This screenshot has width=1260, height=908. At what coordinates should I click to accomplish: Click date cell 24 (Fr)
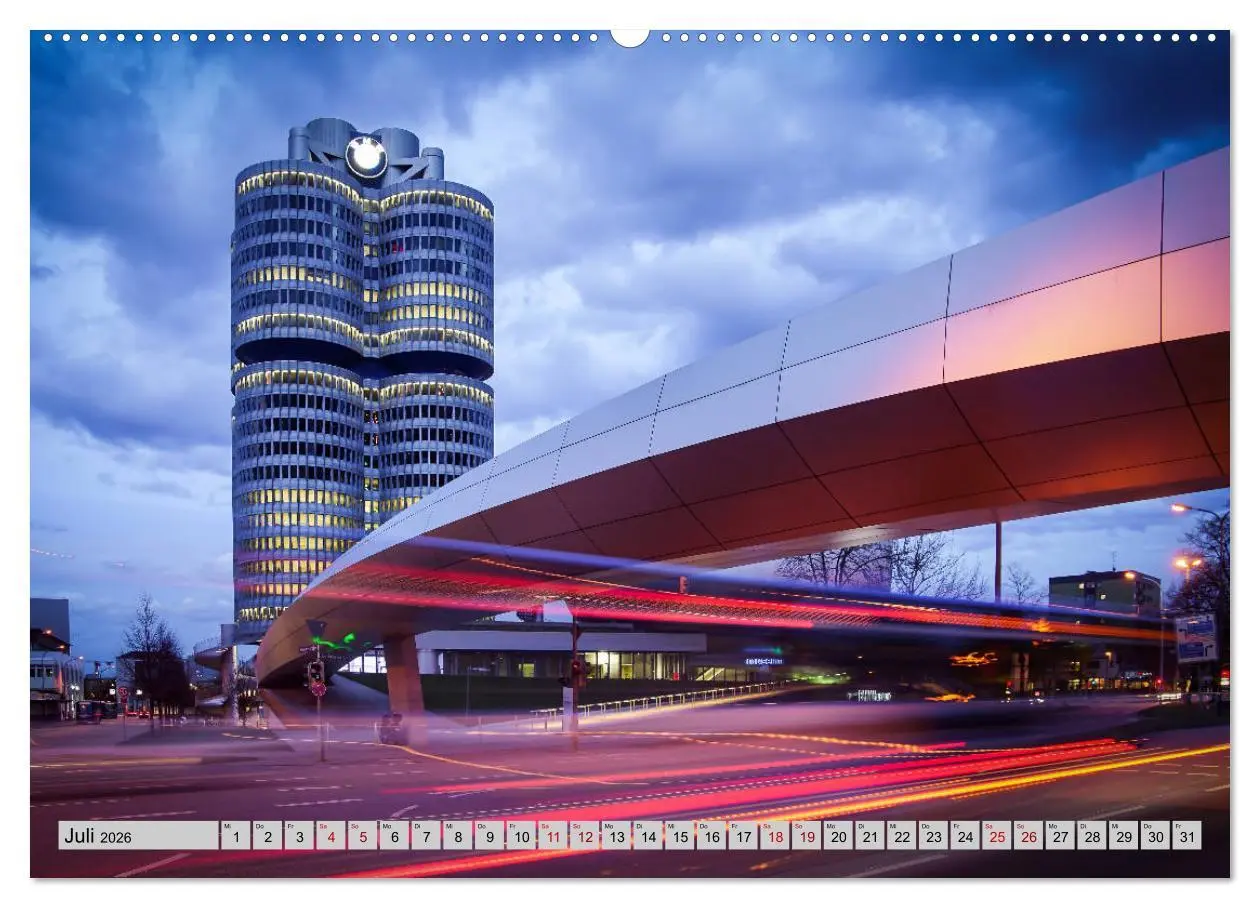(965, 836)
